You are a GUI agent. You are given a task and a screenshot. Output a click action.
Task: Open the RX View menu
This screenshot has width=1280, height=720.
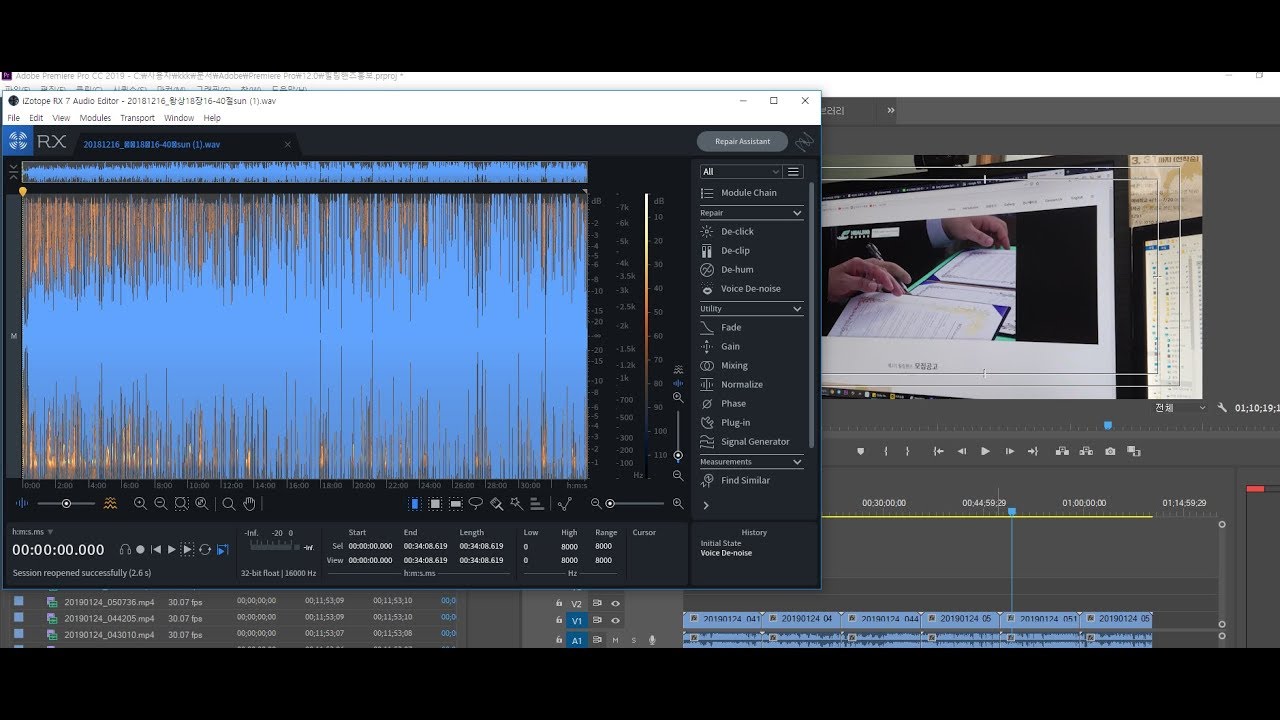tap(61, 118)
